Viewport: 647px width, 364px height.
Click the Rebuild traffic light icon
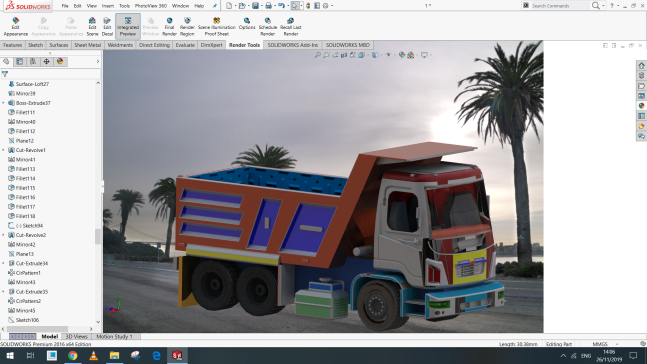click(308, 6)
